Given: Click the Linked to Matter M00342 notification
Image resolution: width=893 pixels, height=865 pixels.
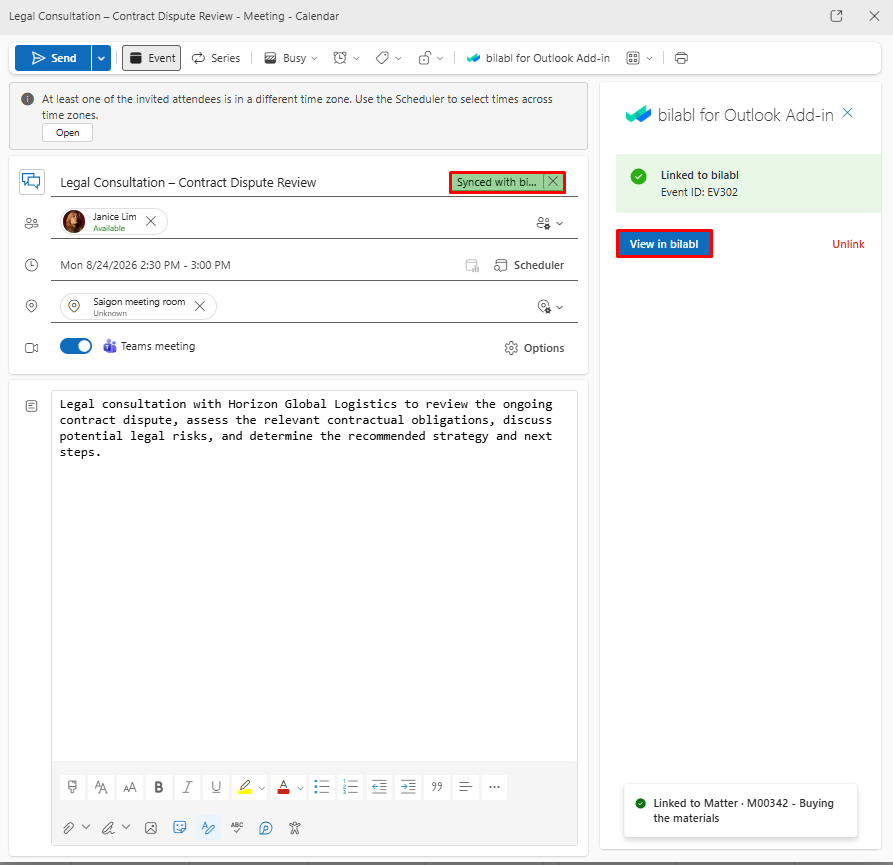Looking at the screenshot, I should (740, 810).
